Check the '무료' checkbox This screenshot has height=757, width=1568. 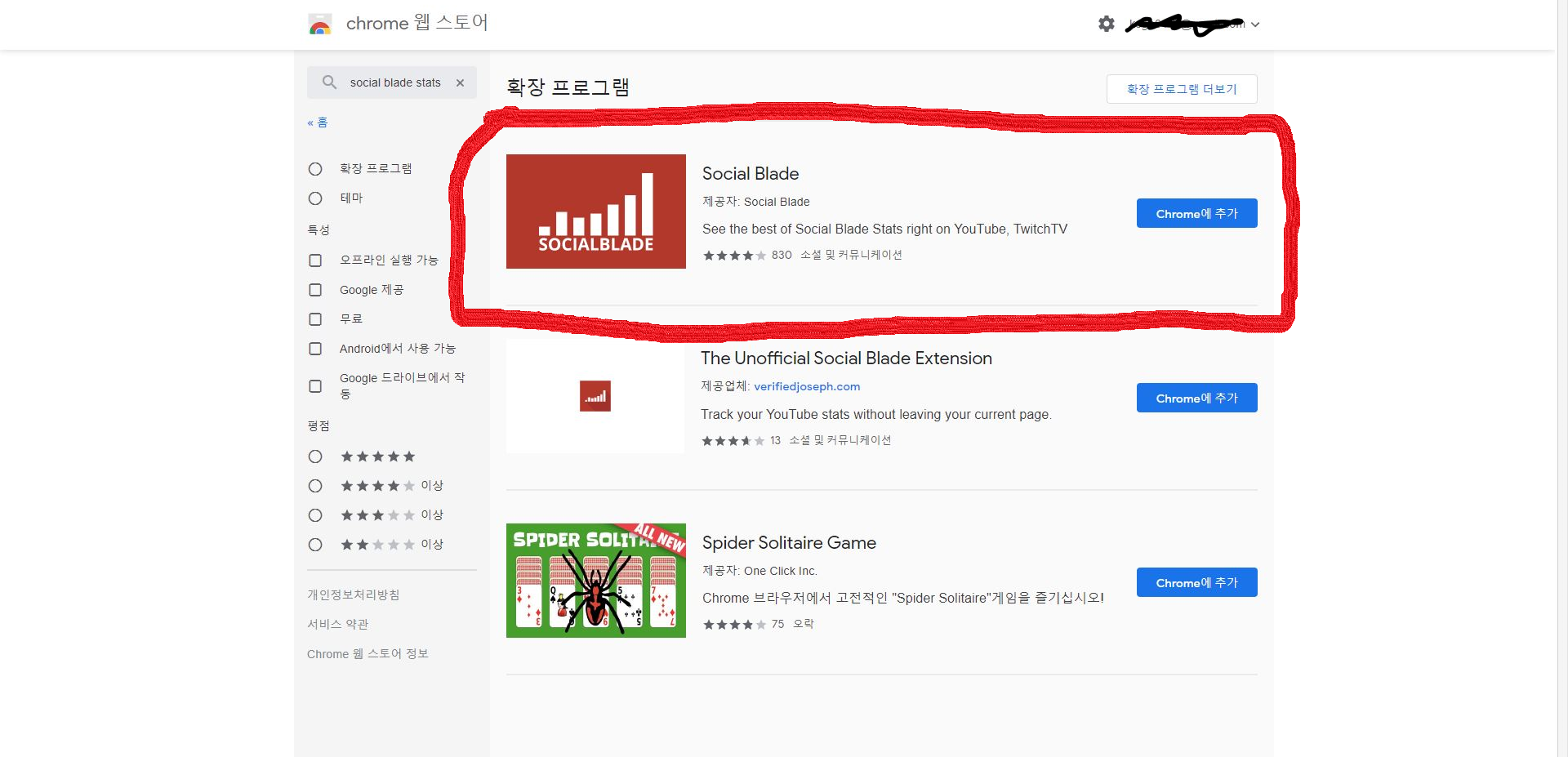pyautogui.click(x=315, y=319)
